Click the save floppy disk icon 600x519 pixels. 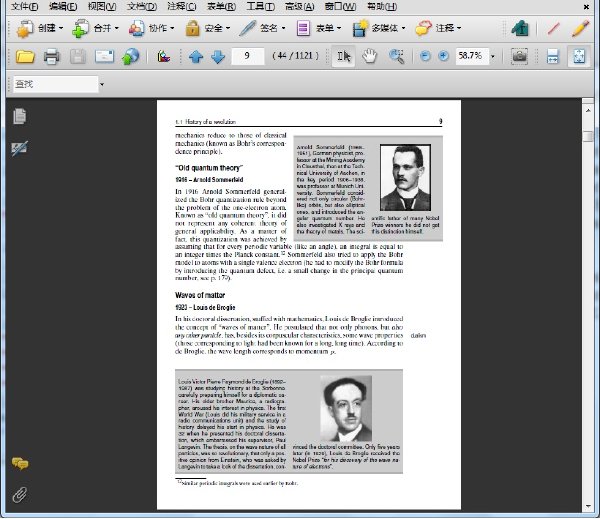pyautogui.click(x=78, y=57)
